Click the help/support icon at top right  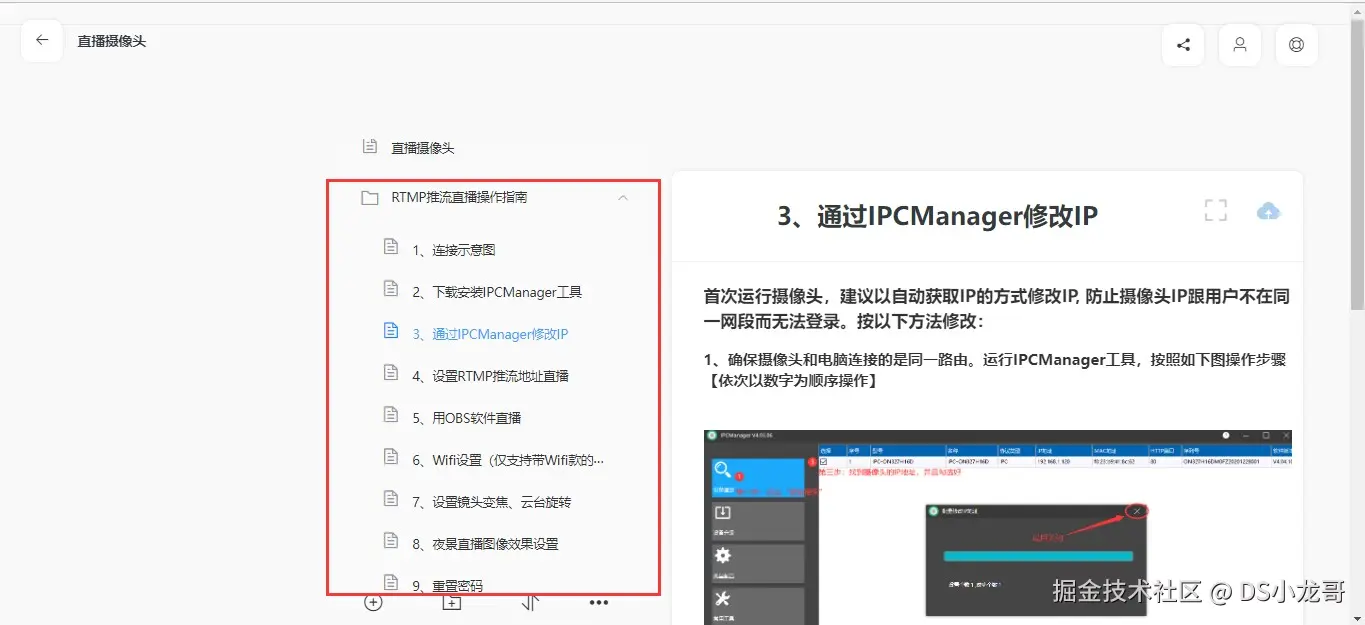1296,44
